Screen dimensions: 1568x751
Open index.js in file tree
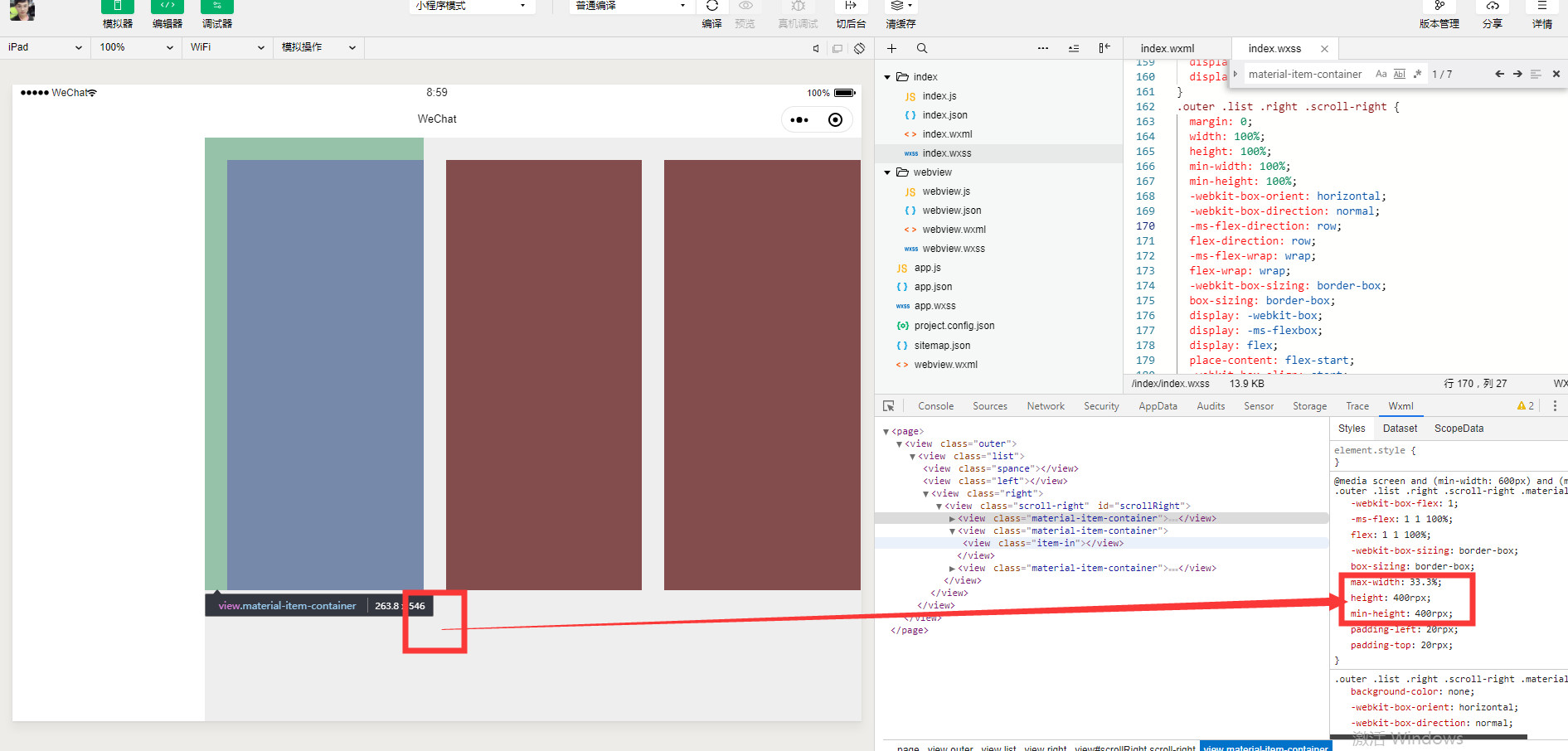(939, 96)
